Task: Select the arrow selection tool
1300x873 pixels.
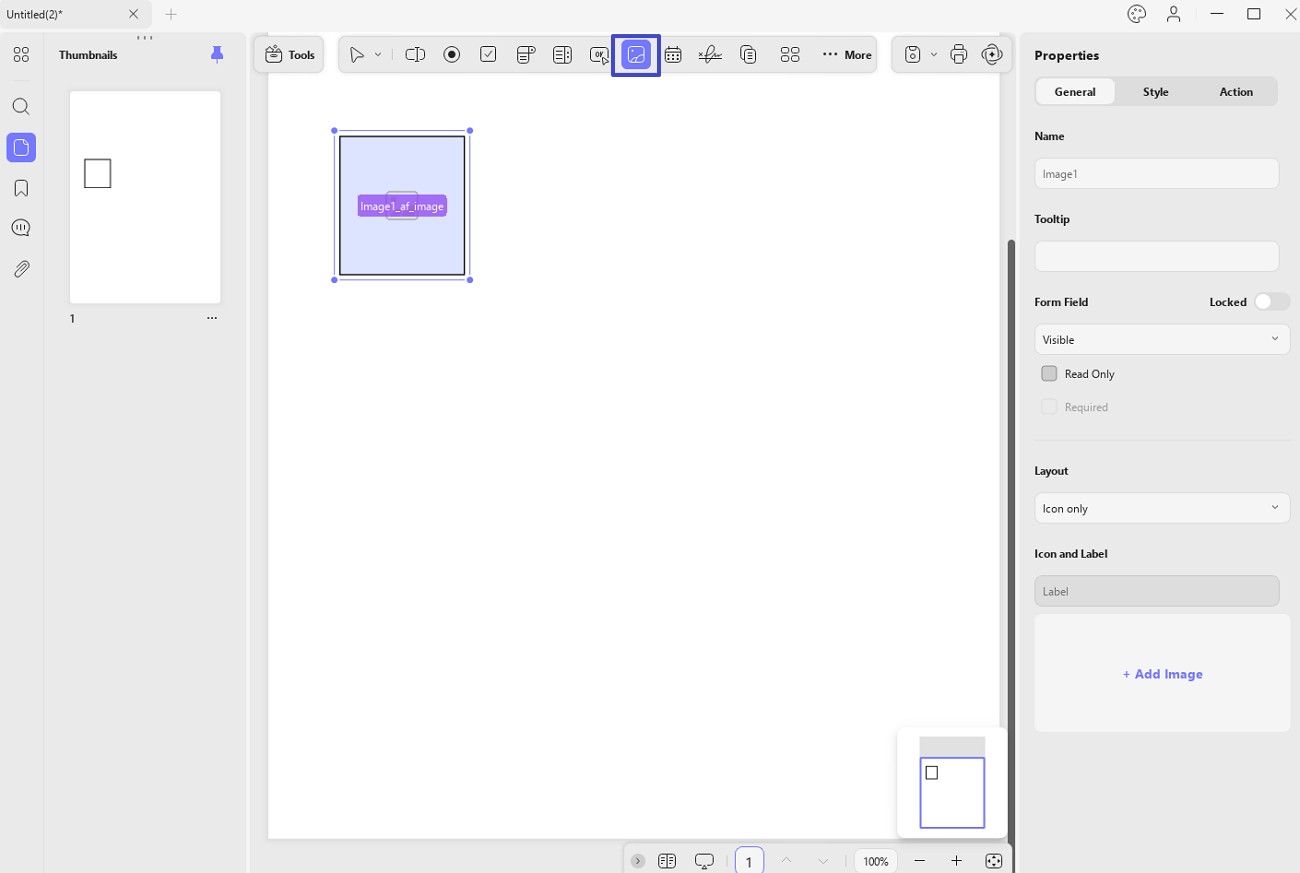Action: point(357,55)
